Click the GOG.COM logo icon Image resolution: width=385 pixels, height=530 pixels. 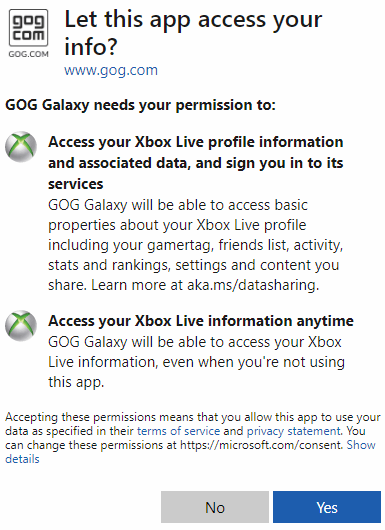pos(28,28)
